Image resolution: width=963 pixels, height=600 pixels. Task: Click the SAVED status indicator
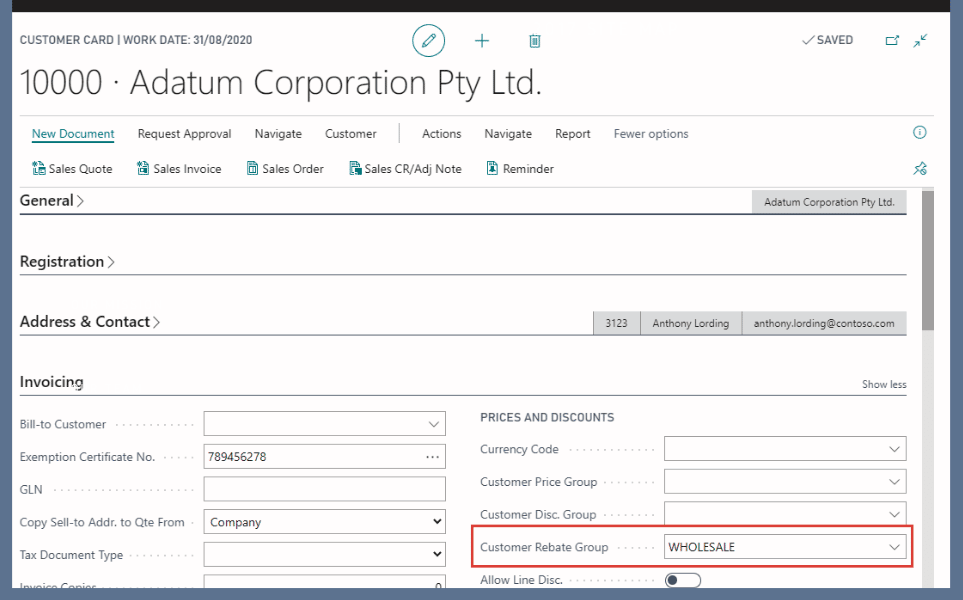click(x=827, y=40)
